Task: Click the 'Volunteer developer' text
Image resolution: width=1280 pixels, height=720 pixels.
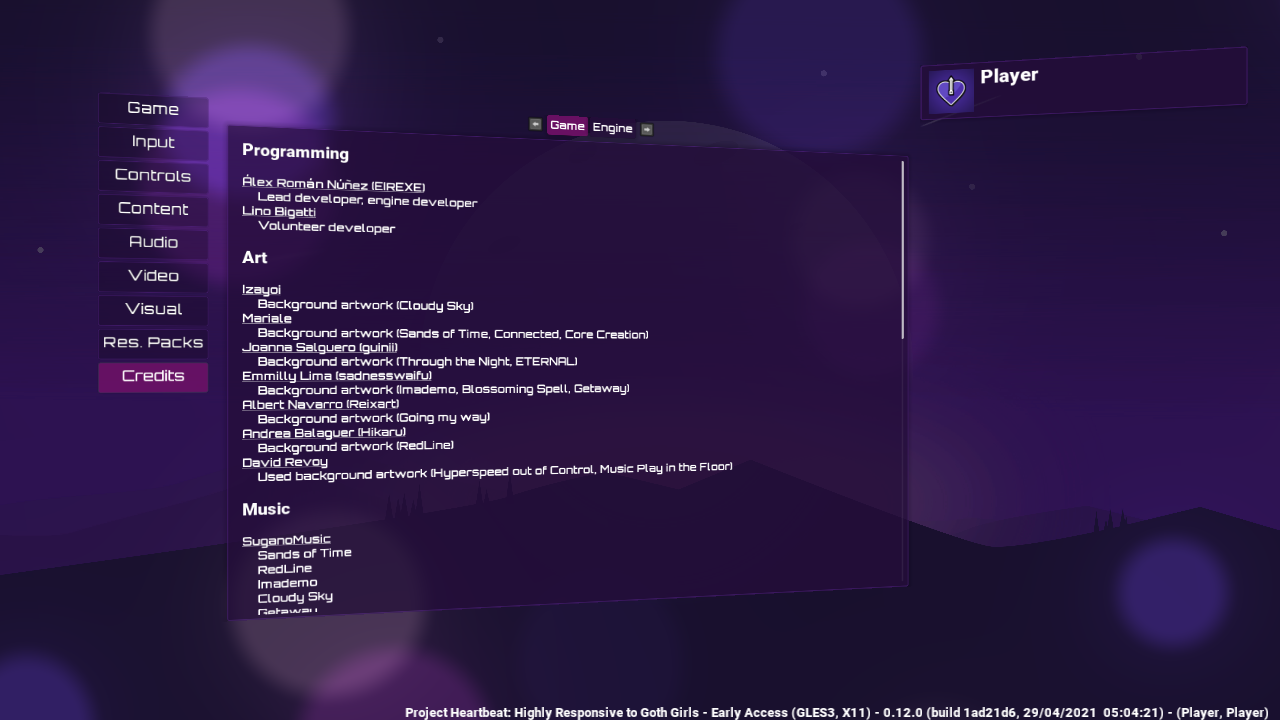Action: click(x=326, y=227)
